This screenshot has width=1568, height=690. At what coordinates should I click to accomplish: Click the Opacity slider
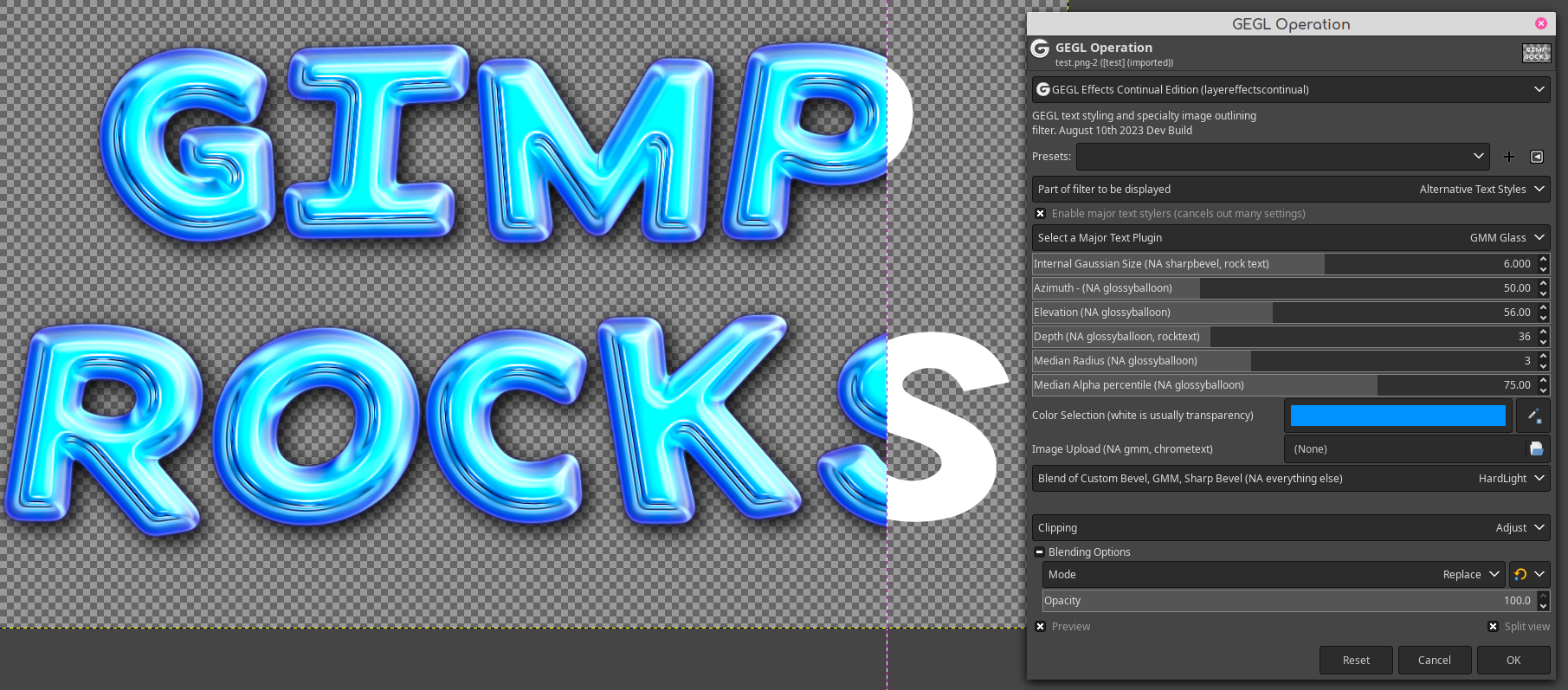tap(1289, 601)
